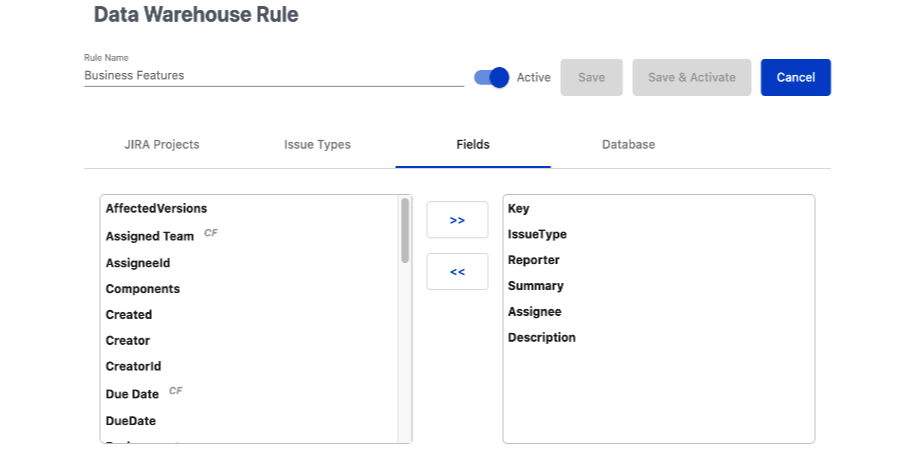The image size is (920, 450).
Task: Toggle the Active switch off
Action: 491,78
